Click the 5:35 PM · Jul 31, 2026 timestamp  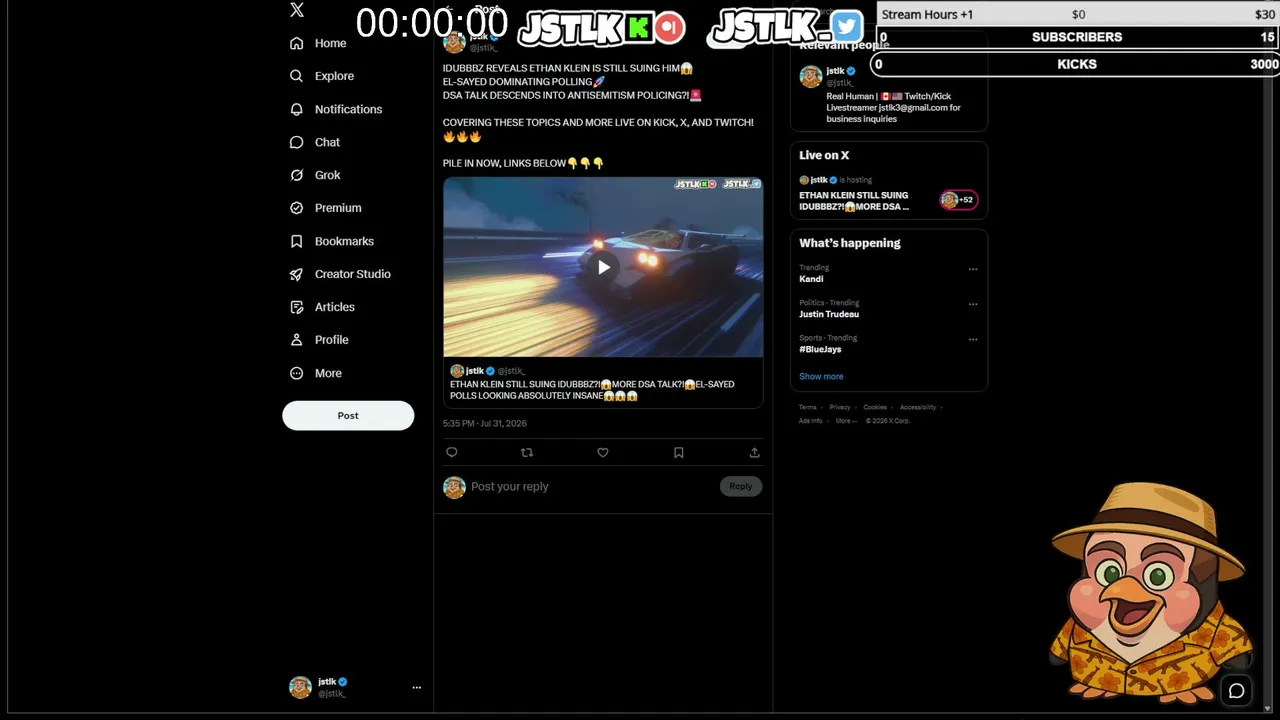click(485, 423)
